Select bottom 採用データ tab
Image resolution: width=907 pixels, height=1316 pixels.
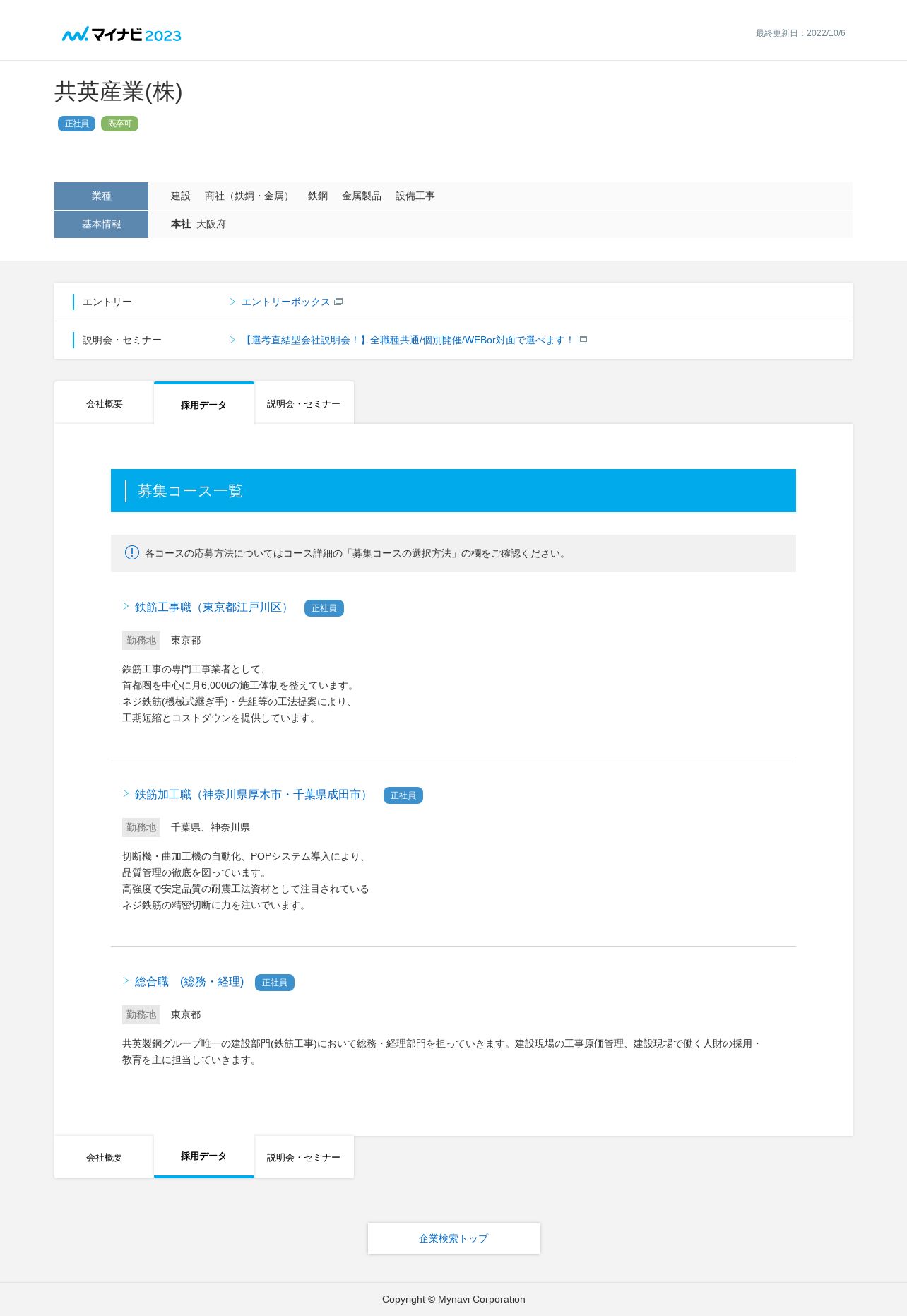[203, 1156]
